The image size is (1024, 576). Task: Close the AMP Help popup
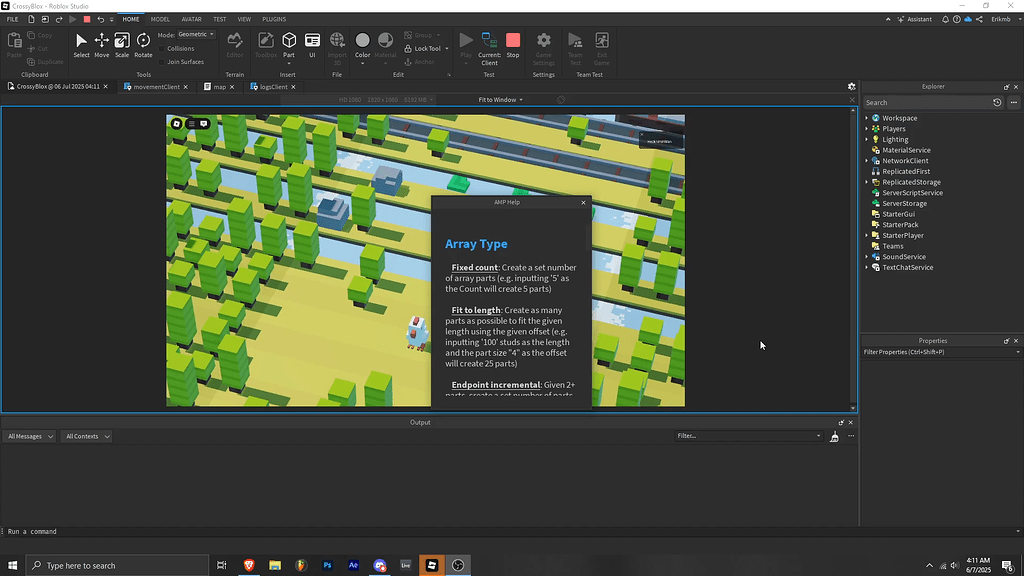[x=583, y=202]
